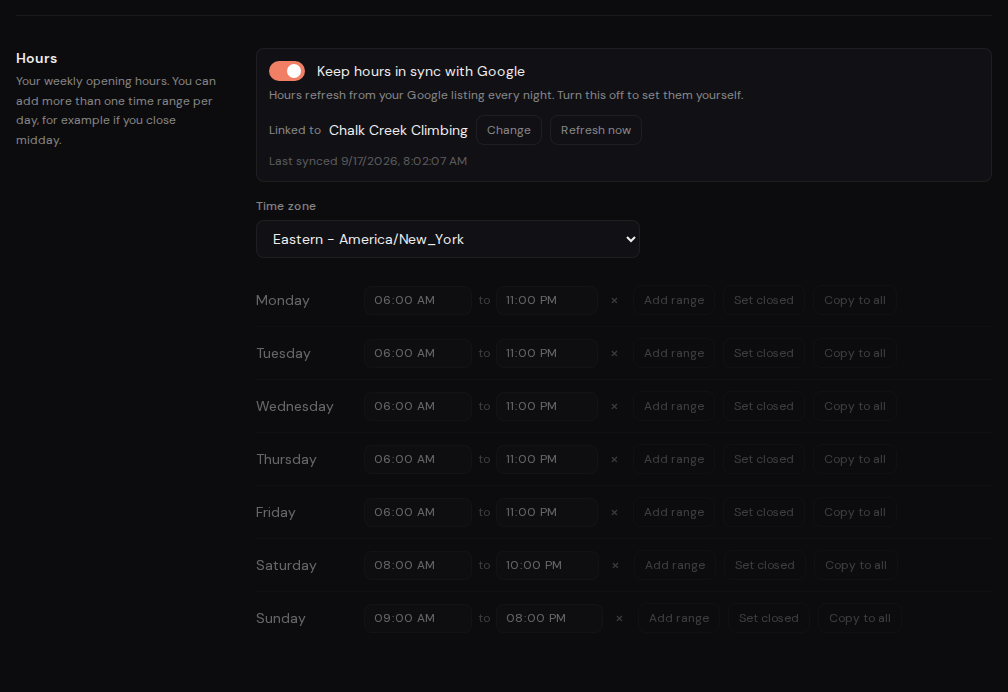Screen dimensions: 1008x692
Task: Remove Wednesday time range with × icon
Action: [614, 406]
